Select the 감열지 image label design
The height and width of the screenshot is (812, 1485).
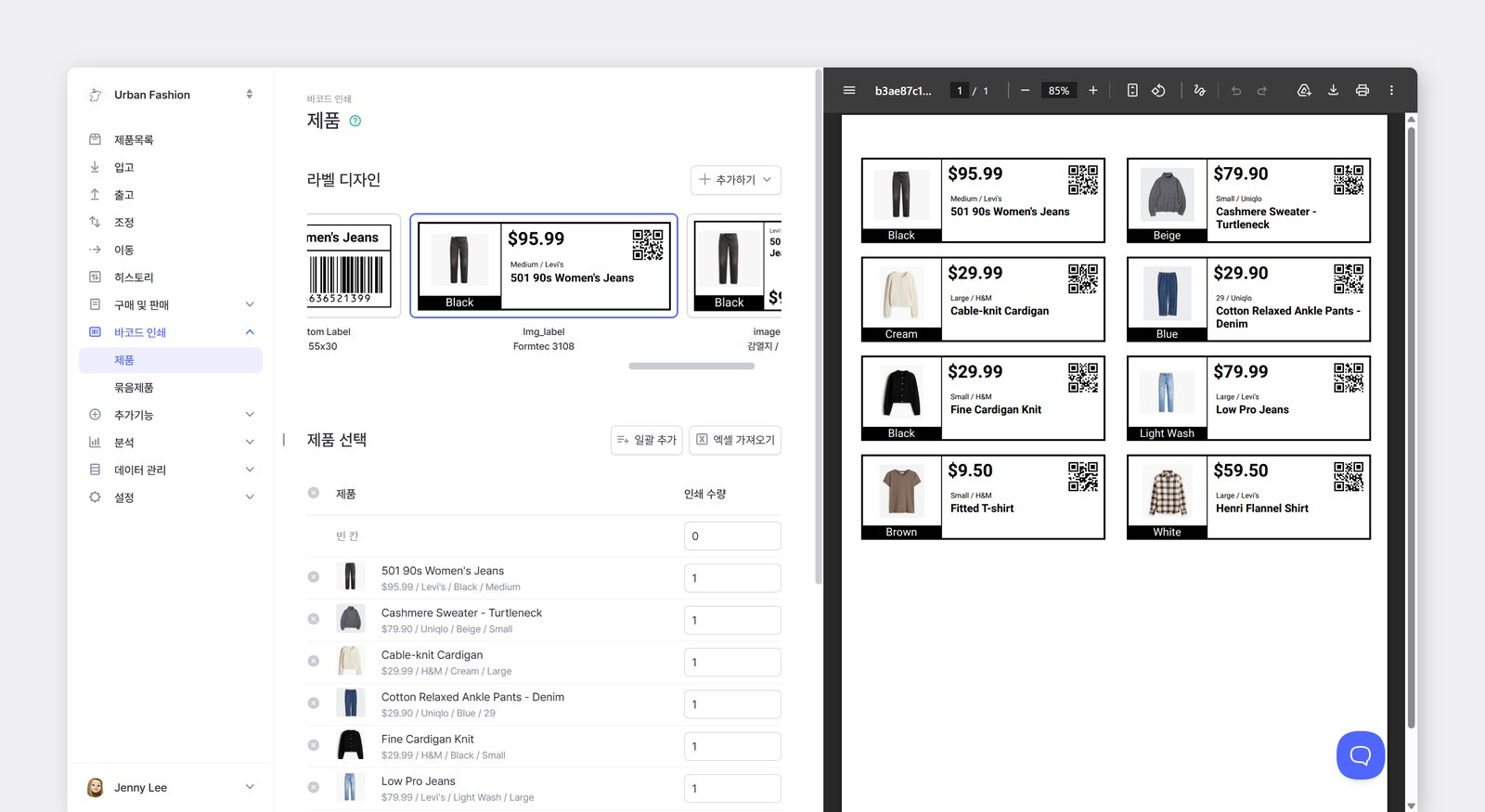point(735,266)
